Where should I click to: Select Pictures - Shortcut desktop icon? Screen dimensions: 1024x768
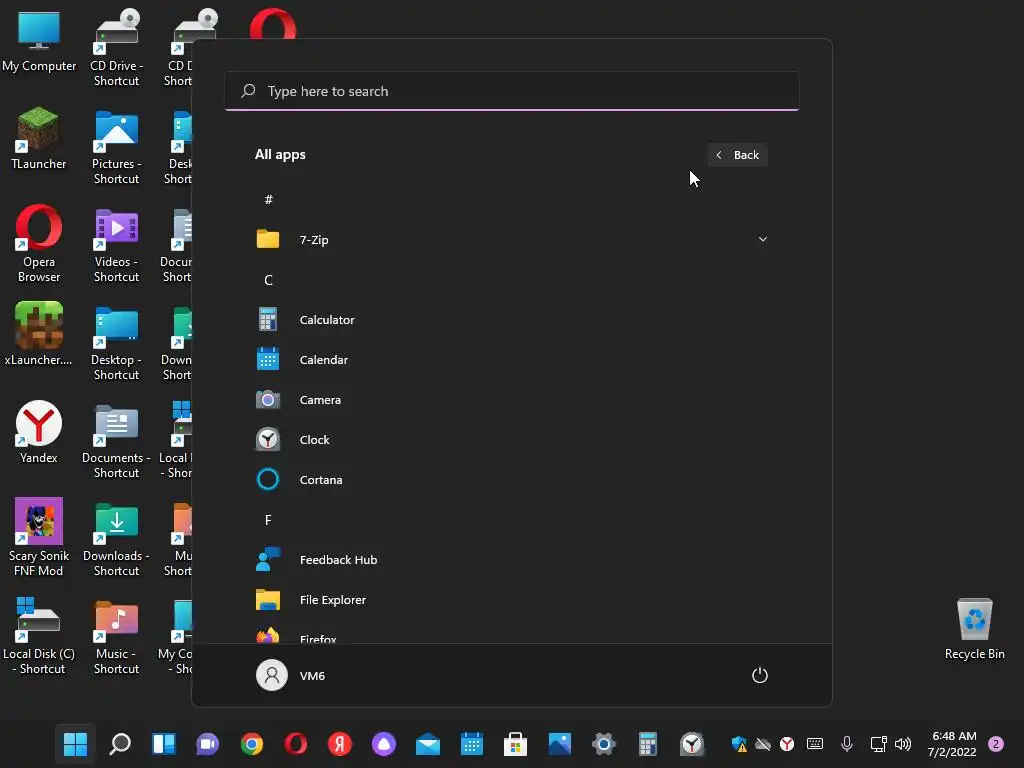click(x=116, y=147)
